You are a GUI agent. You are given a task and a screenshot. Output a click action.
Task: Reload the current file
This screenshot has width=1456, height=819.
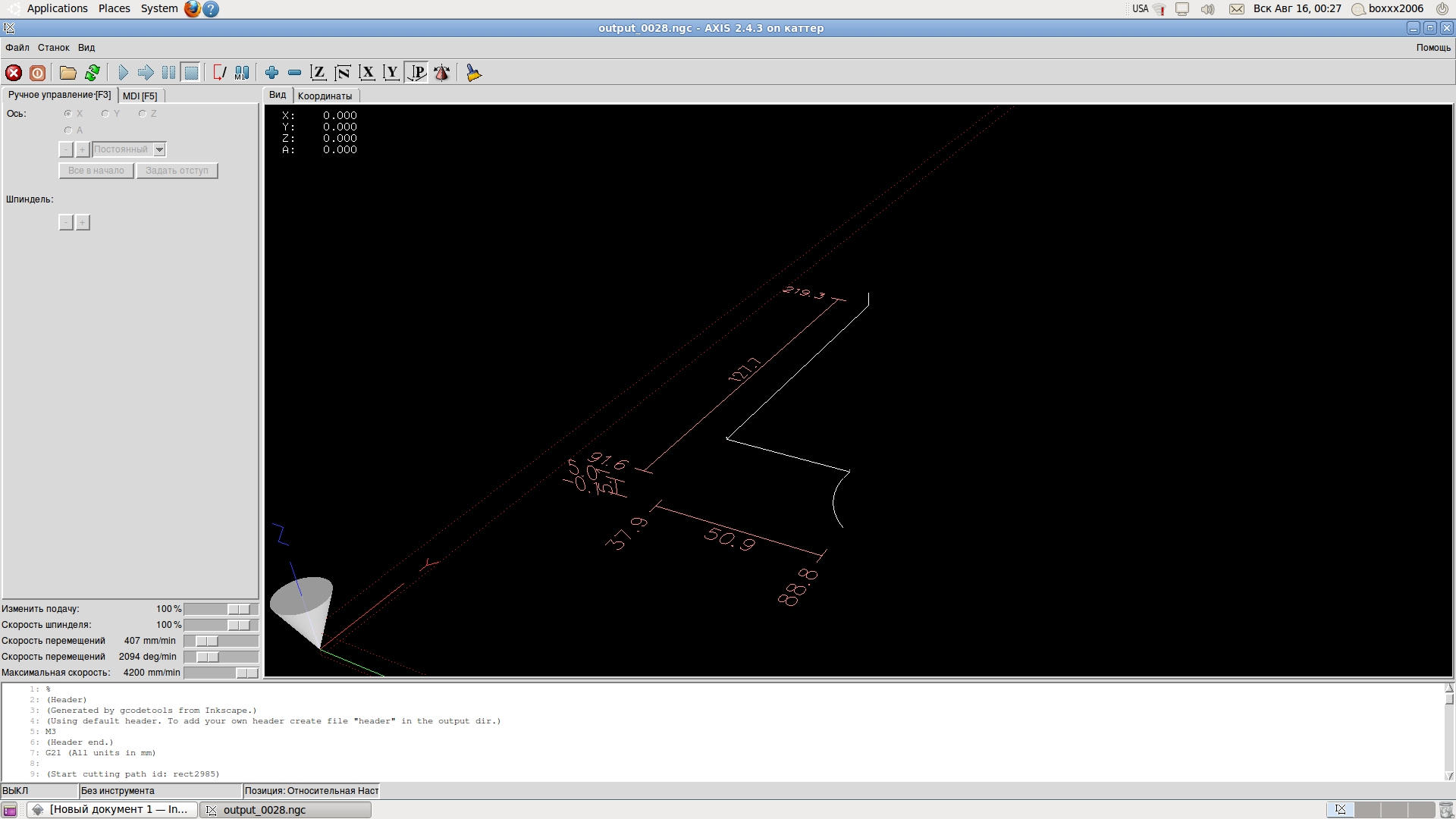(93, 73)
